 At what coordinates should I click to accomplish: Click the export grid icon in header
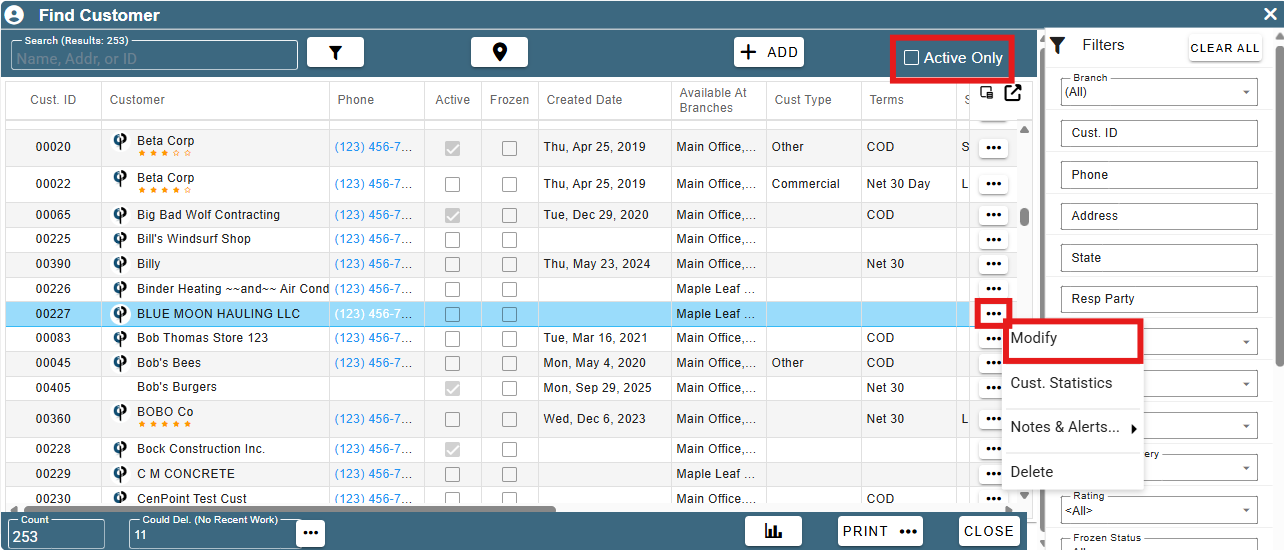1012,93
